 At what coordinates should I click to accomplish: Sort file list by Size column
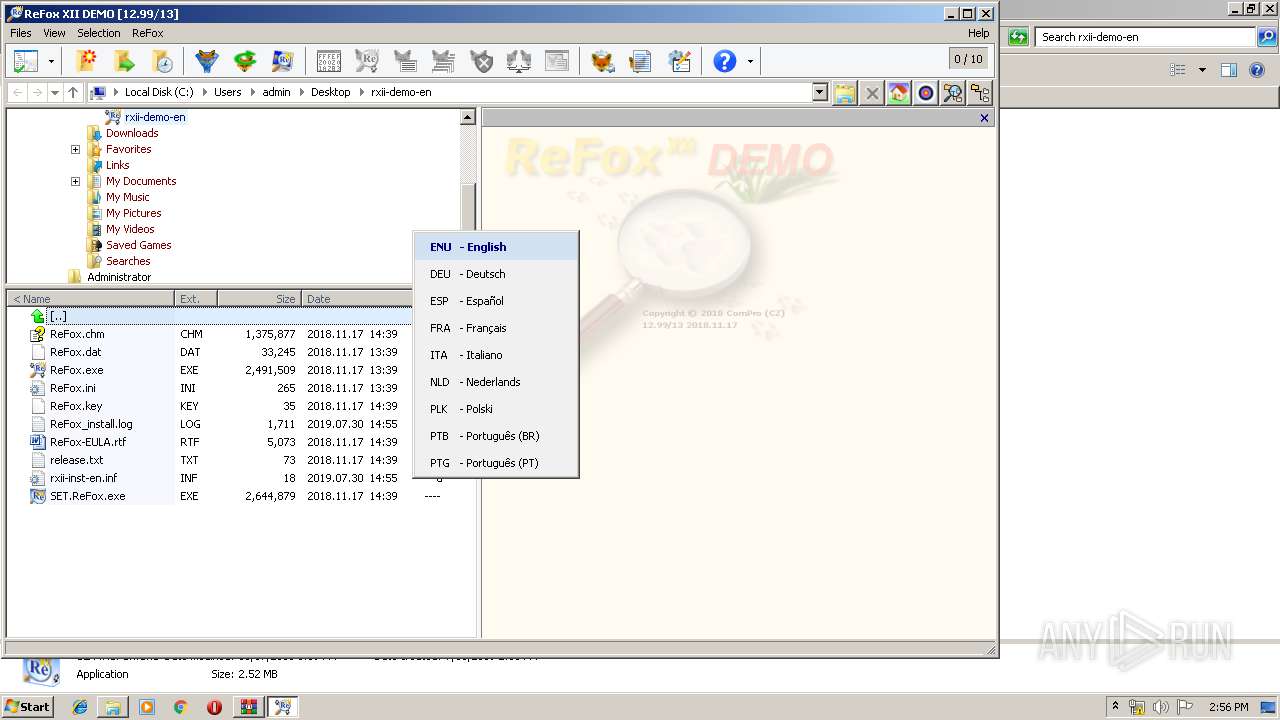[260, 299]
